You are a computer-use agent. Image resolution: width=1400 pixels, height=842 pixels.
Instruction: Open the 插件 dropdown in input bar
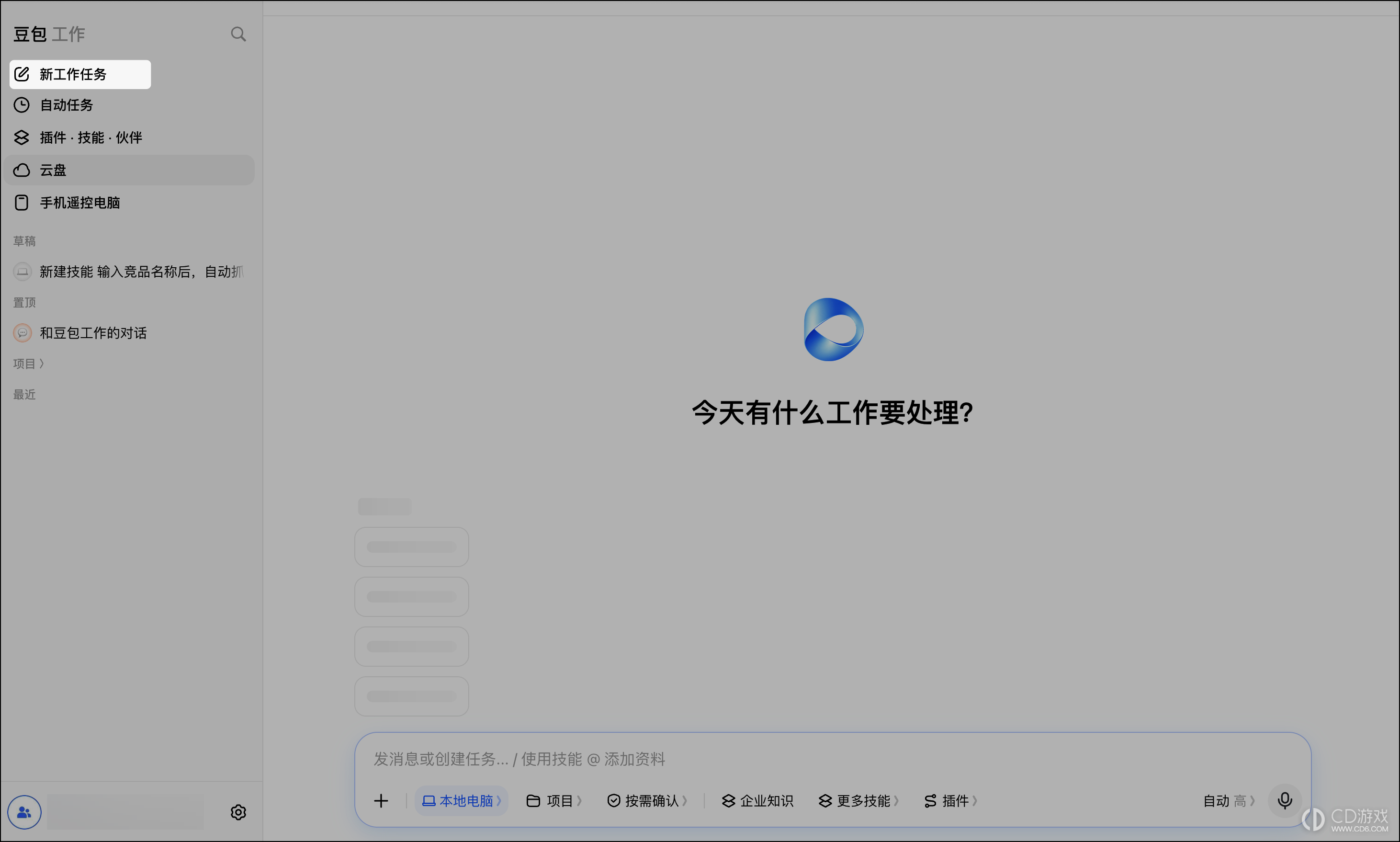pos(950,801)
